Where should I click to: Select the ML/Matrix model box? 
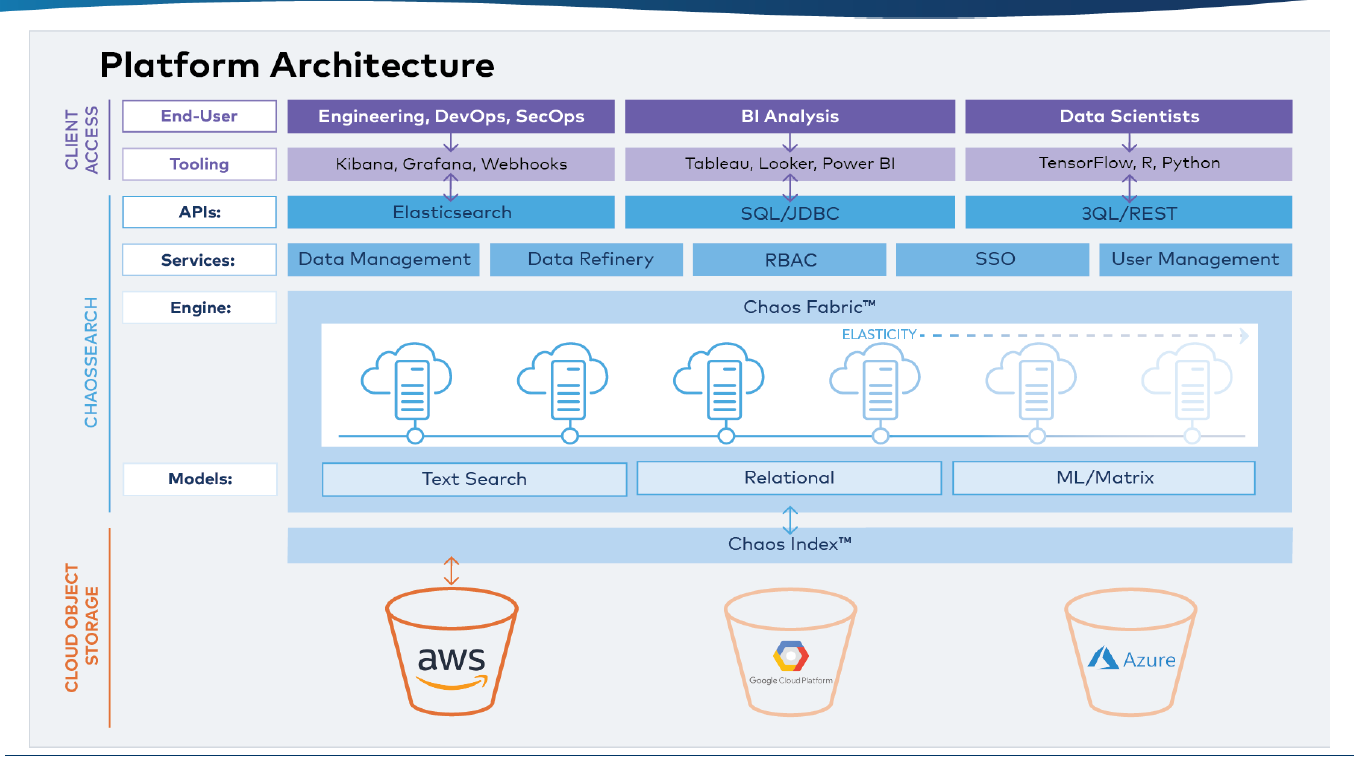(1104, 478)
